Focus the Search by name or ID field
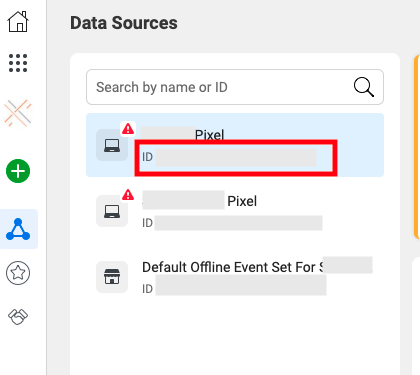The width and height of the screenshot is (420, 375). pos(235,87)
